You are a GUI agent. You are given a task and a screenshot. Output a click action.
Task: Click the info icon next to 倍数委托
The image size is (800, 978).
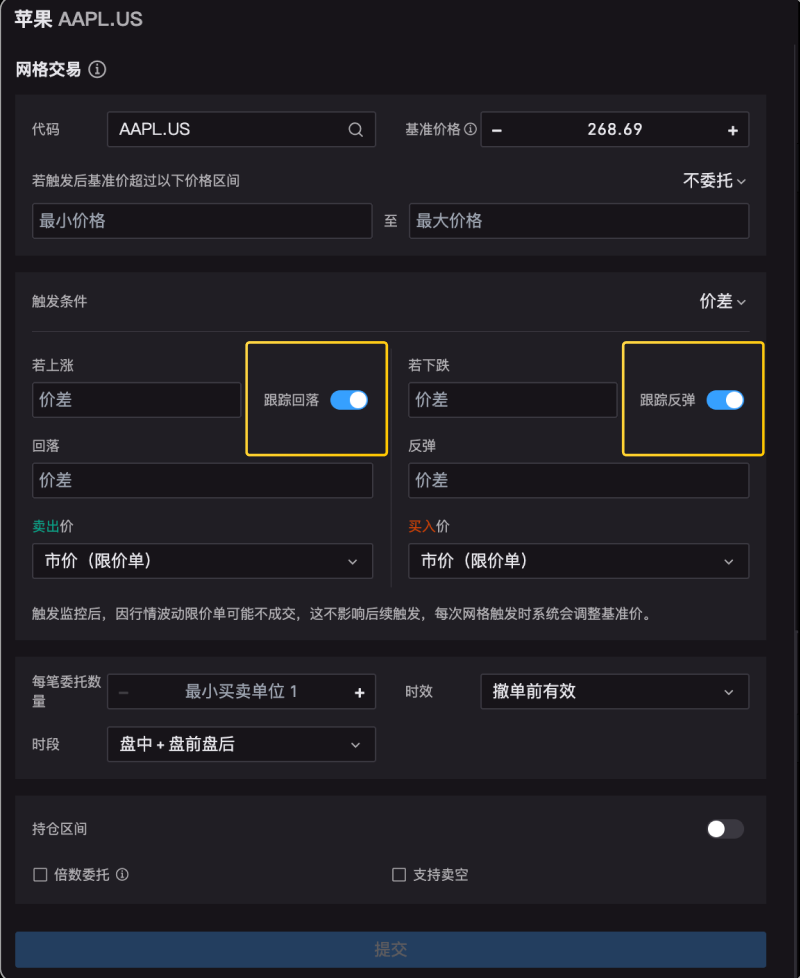(x=122, y=874)
